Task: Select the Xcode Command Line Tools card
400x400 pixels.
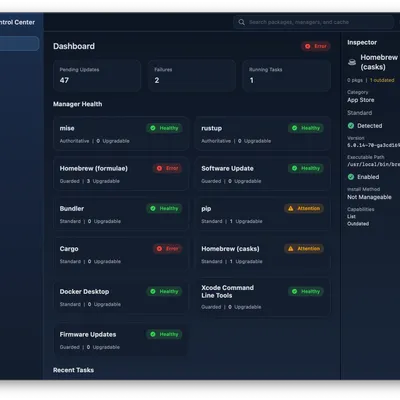Action: pos(263,297)
